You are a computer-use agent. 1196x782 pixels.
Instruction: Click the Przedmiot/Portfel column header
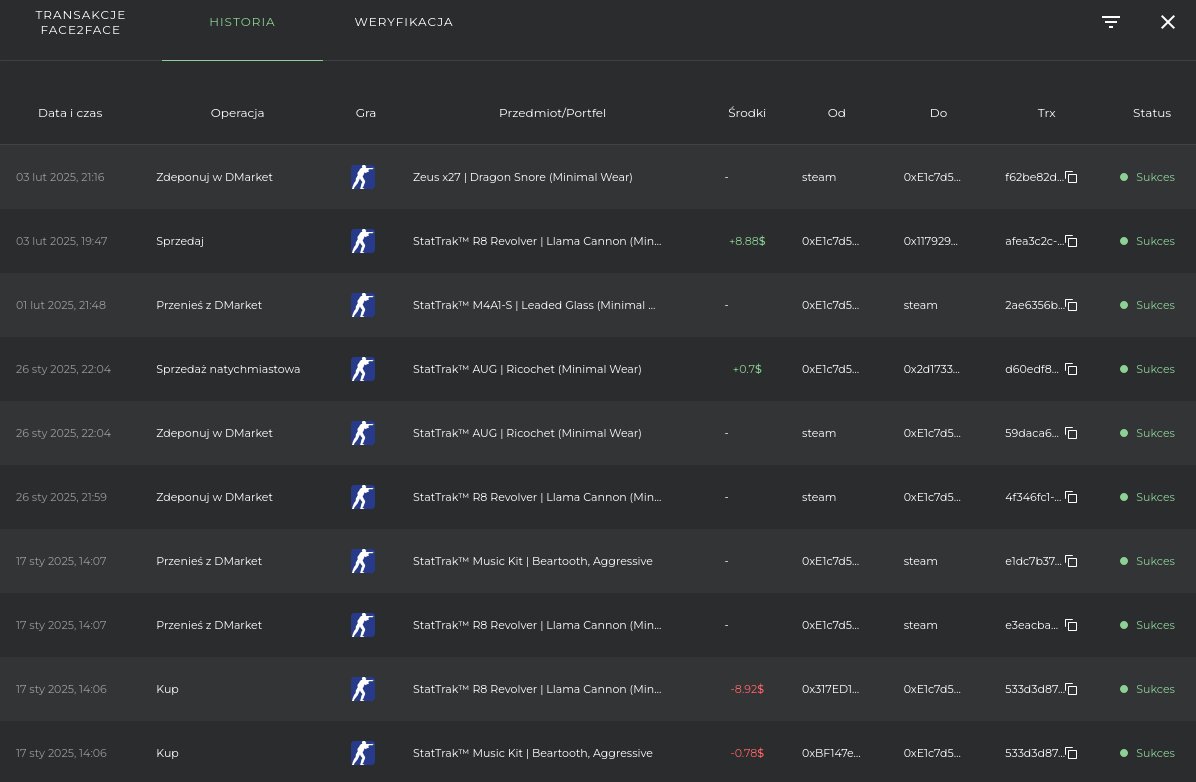[552, 113]
